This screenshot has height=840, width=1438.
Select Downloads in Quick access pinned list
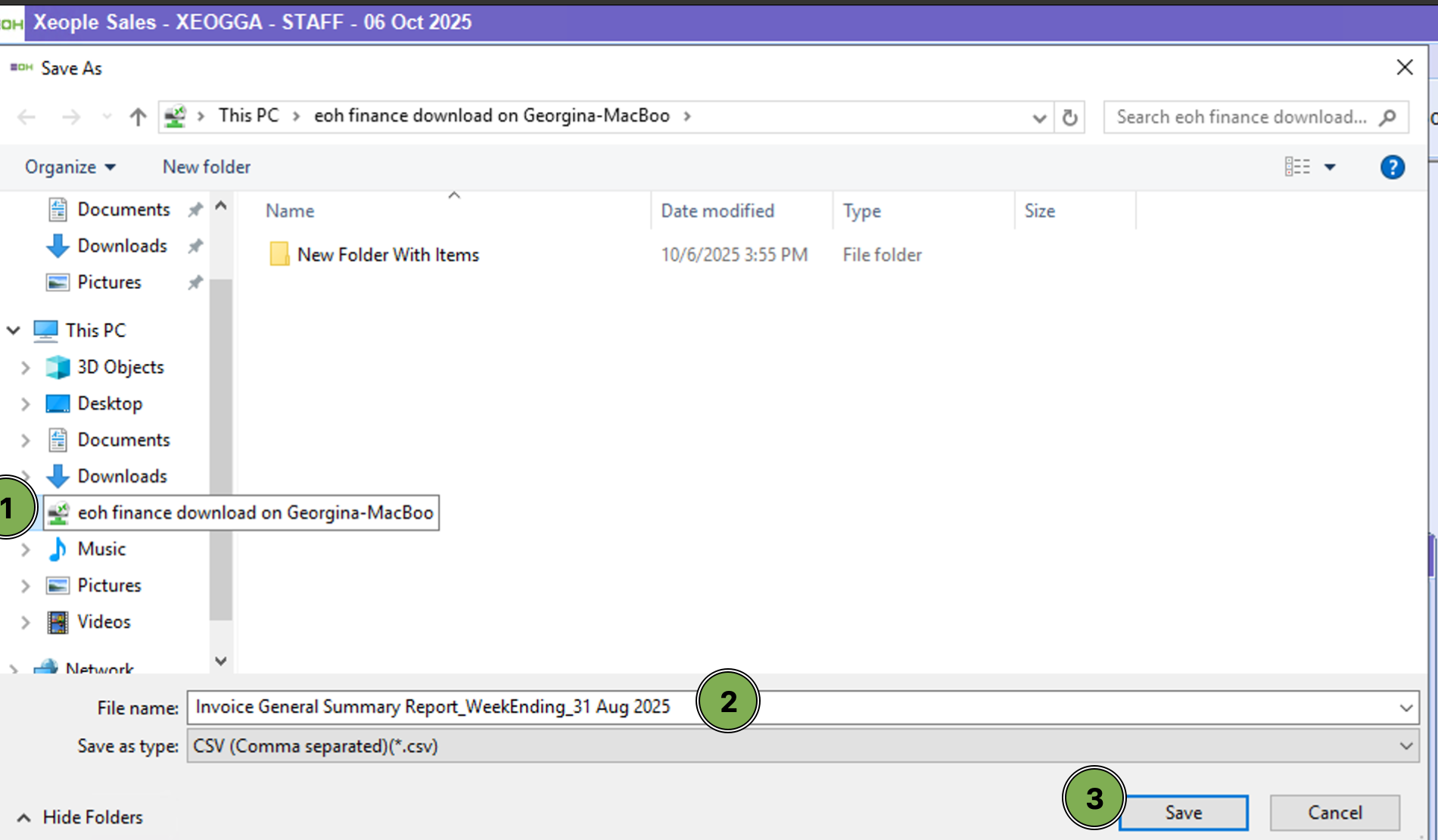[x=122, y=246]
